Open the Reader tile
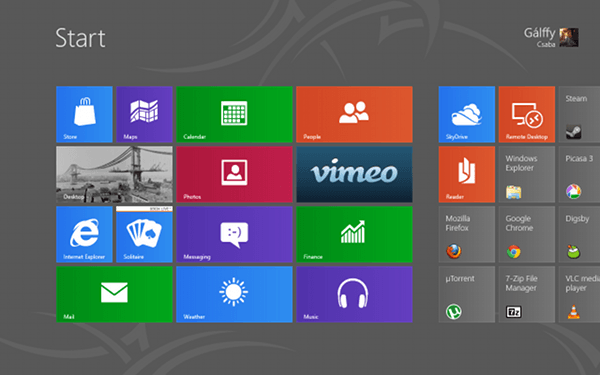This screenshot has width=600, height=375. click(466, 174)
